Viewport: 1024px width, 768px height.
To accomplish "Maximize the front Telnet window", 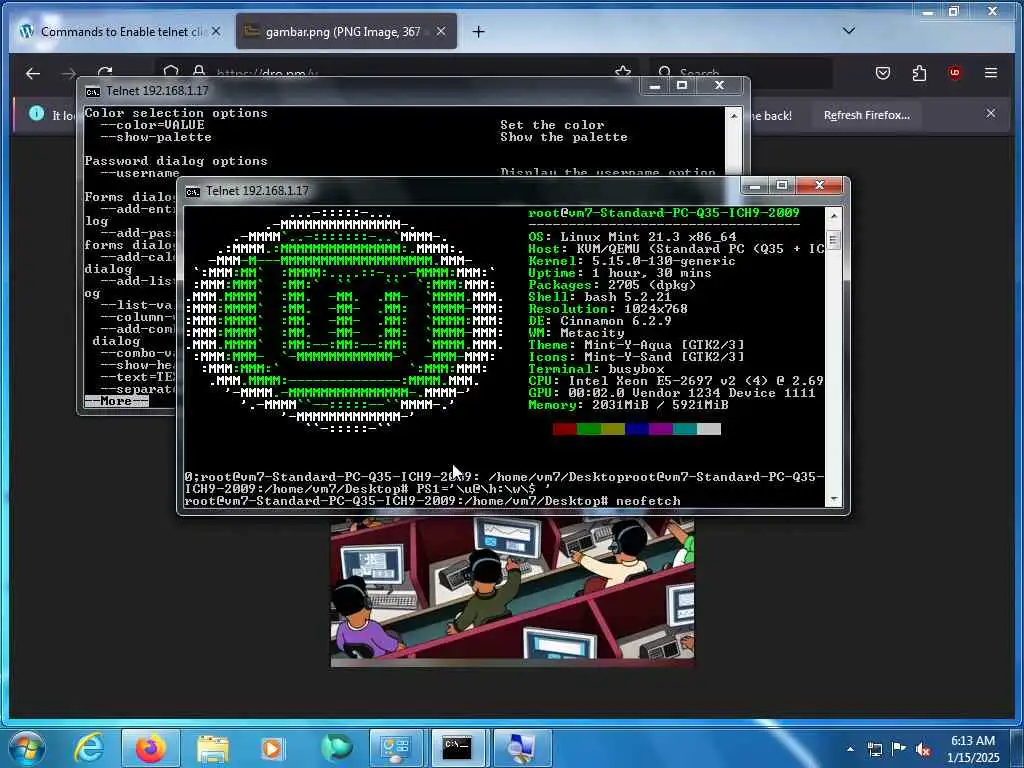I will pyautogui.click(x=782, y=186).
